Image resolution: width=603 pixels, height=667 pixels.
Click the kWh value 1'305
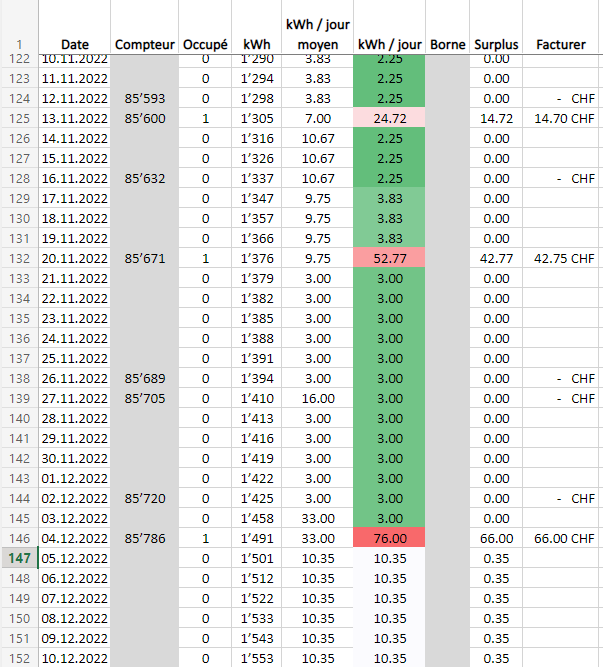(256, 118)
